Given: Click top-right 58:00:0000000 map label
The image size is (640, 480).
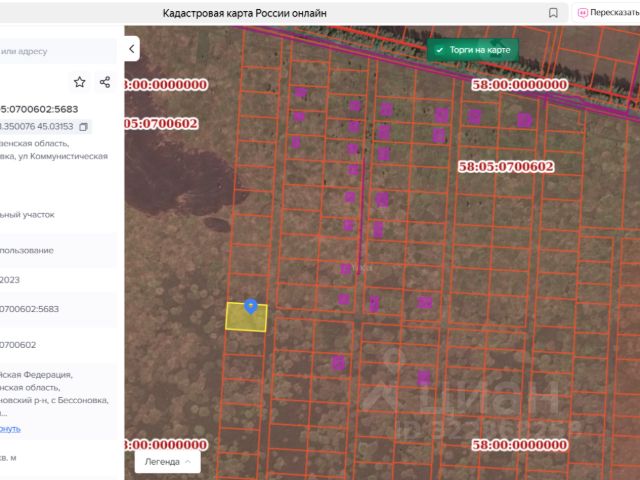Looking at the screenshot, I should tap(519, 85).
